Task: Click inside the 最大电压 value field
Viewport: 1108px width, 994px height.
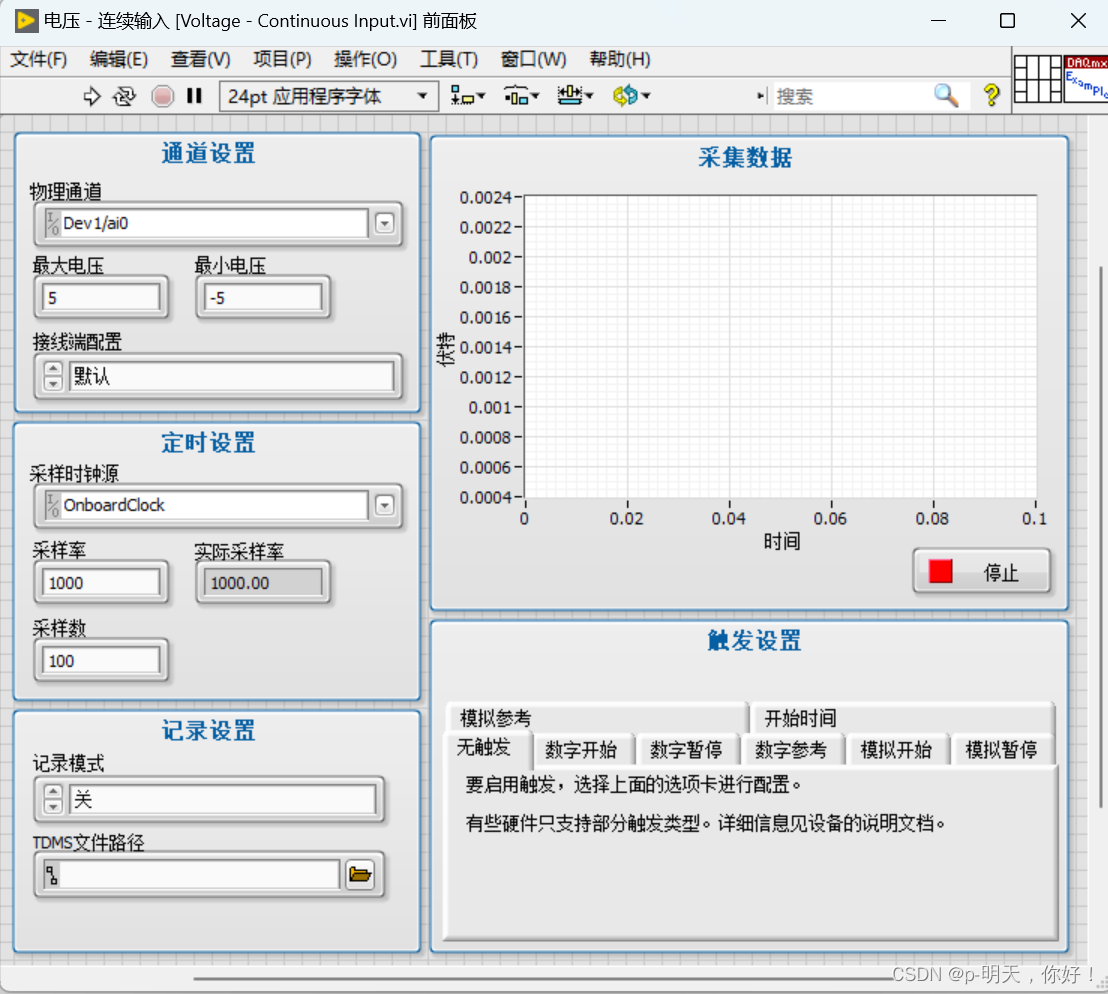Action: click(100, 297)
